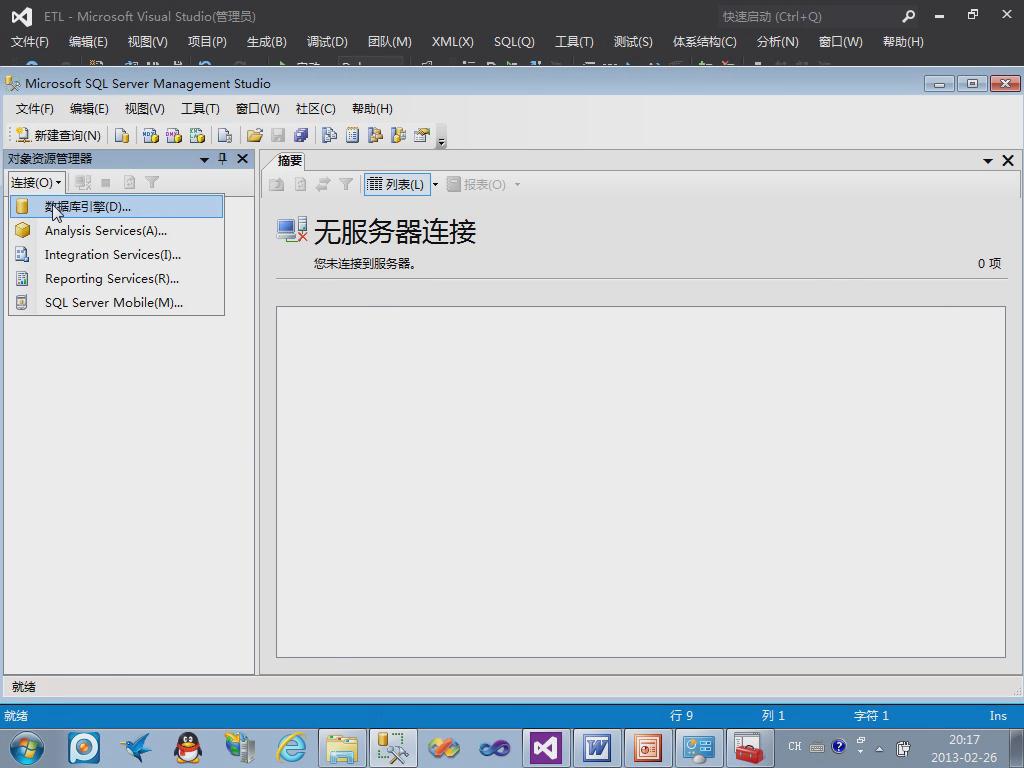Open the Visual Studio SQL(Q) menu

pyautogui.click(x=514, y=42)
